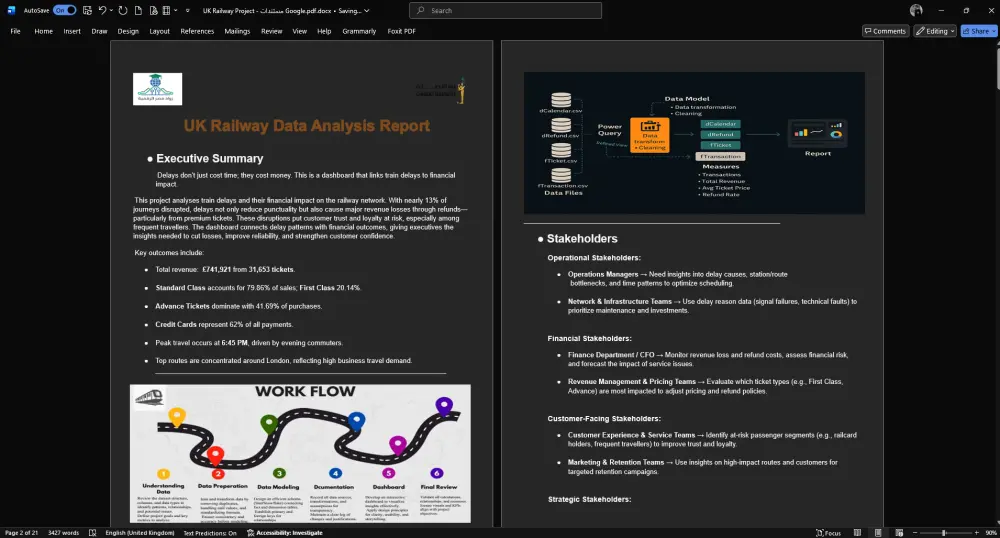Select the organization logo image on page
The width and height of the screenshot is (1000, 538).
158,89
